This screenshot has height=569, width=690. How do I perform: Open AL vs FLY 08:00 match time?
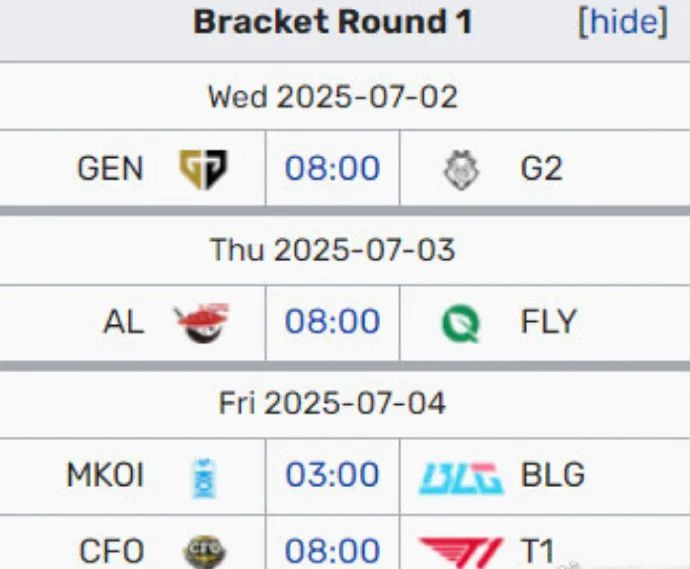(333, 321)
